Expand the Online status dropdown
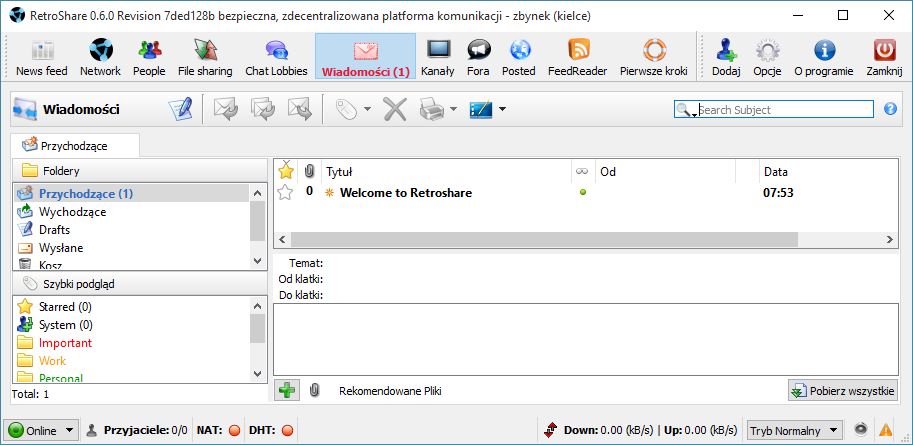This screenshot has height=445, width=913. click(69, 431)
